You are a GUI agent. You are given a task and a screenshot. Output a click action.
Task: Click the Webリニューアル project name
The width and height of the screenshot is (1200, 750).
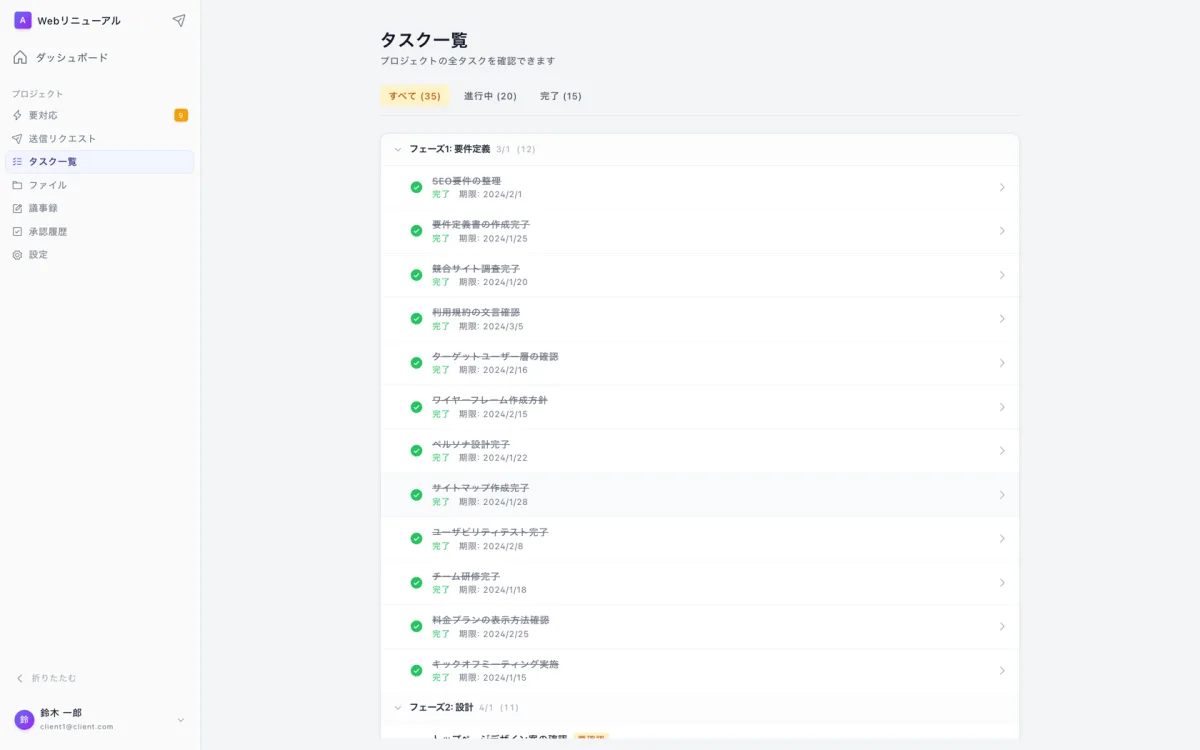[x=79, y=20]
